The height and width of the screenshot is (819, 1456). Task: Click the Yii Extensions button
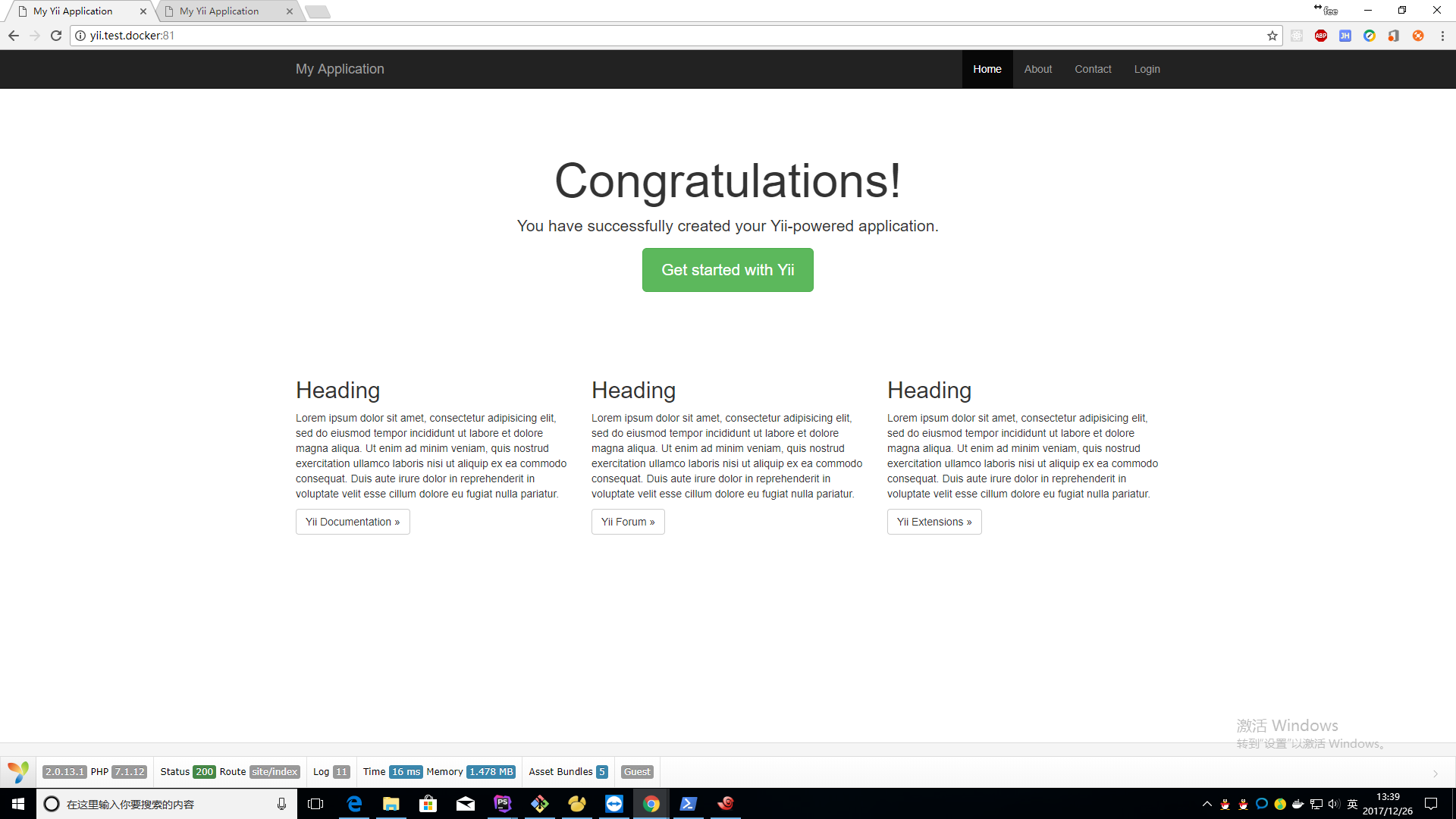point(934,522)
